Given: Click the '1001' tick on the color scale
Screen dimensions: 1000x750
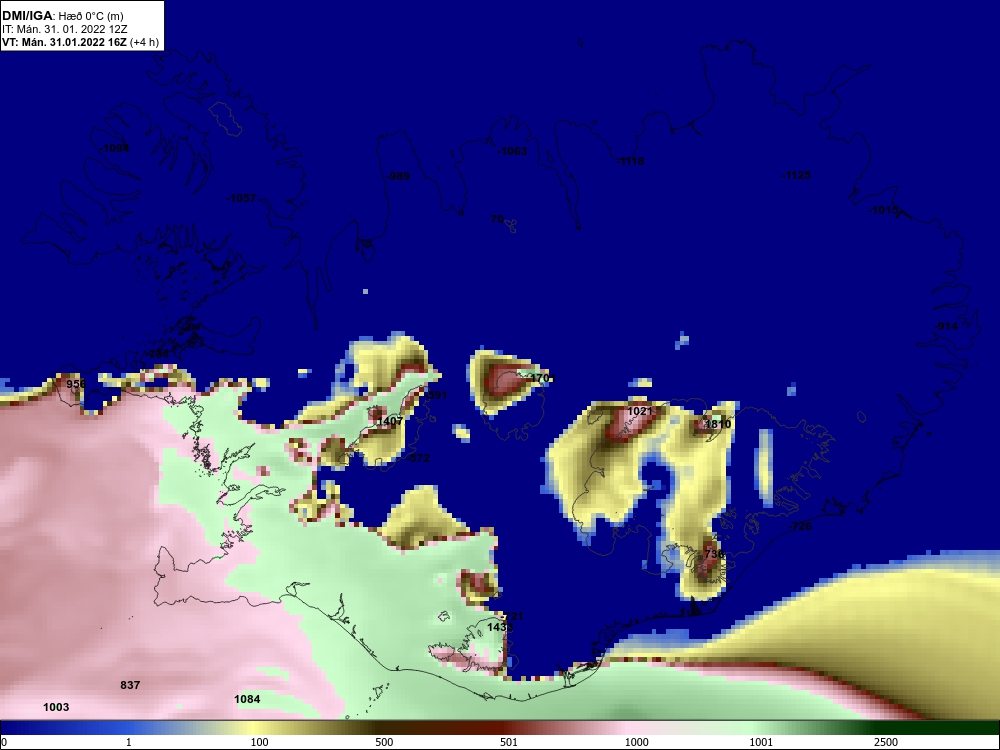Looking at the screenshot, I should tap(761, 742).
